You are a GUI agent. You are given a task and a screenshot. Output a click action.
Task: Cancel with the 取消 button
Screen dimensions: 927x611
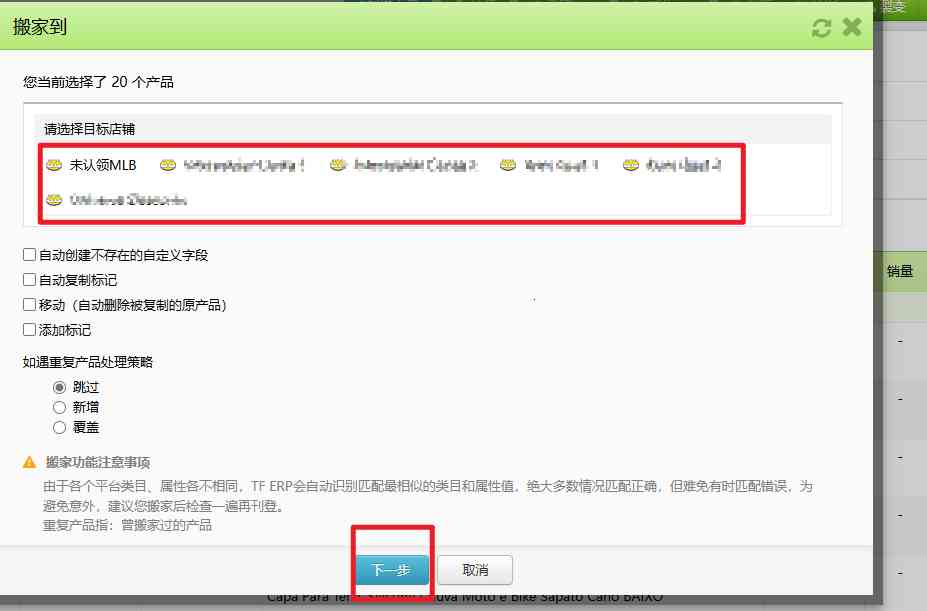(475, 570)
